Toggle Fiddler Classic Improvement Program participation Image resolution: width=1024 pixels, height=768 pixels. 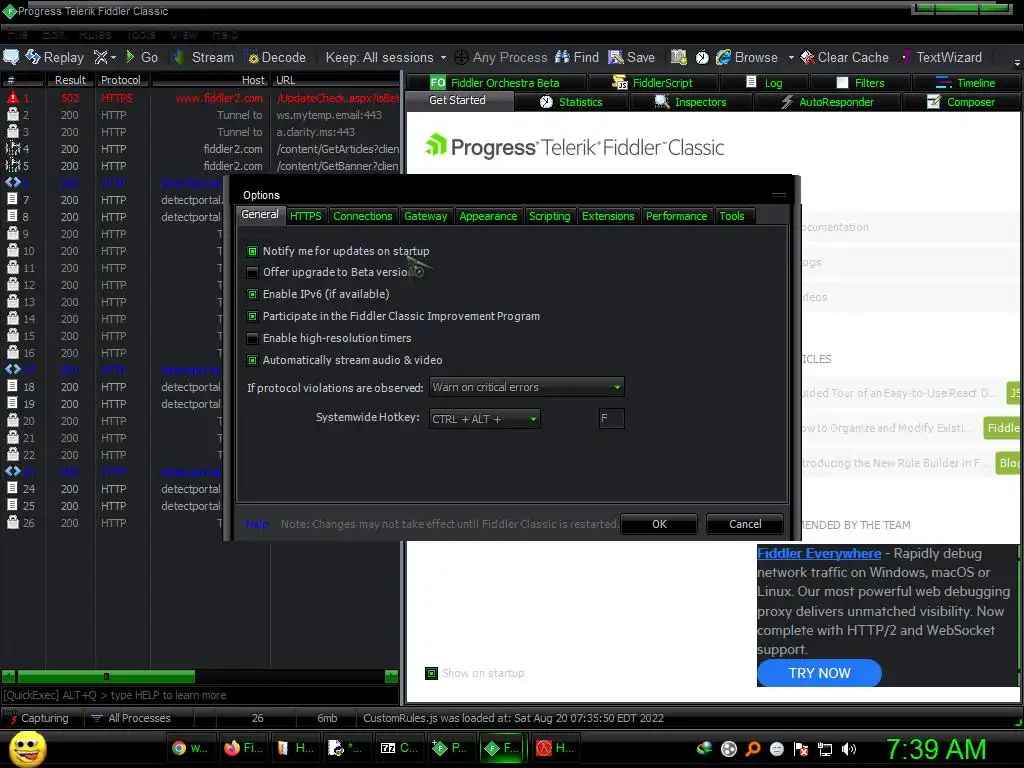(x=252, y=316)
